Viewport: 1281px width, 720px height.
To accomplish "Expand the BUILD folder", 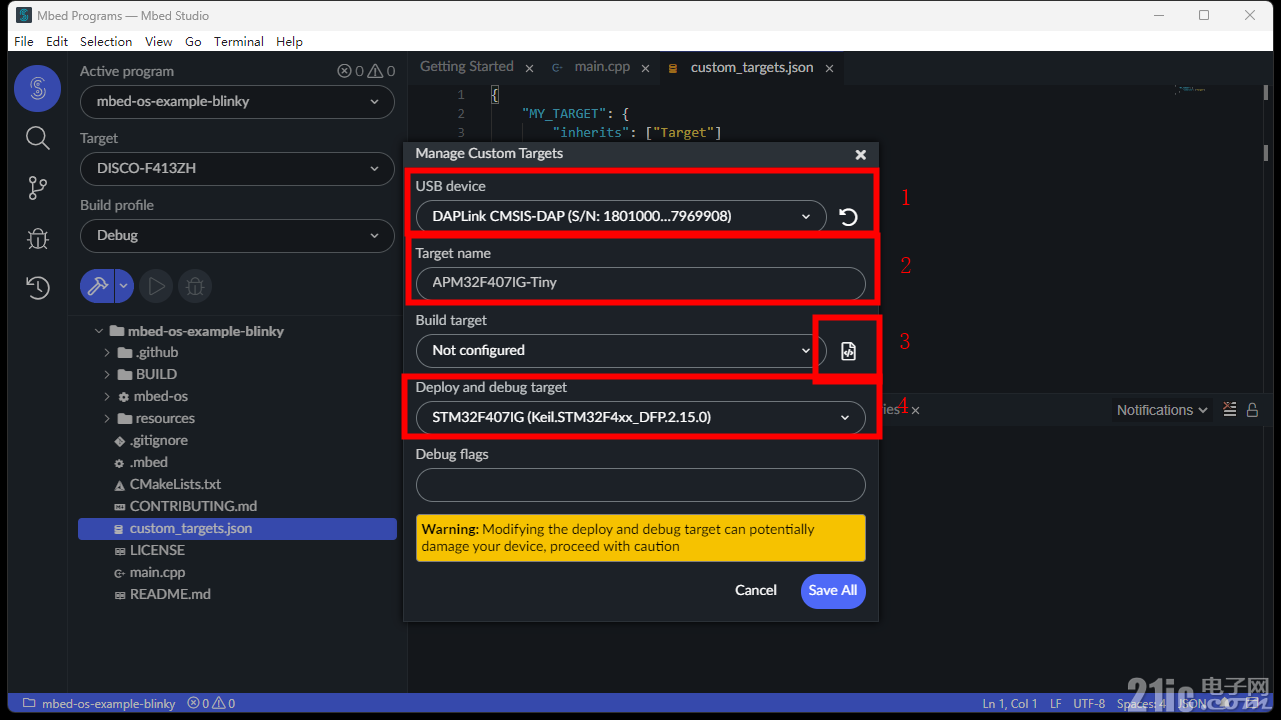I will tap(107, 375).
